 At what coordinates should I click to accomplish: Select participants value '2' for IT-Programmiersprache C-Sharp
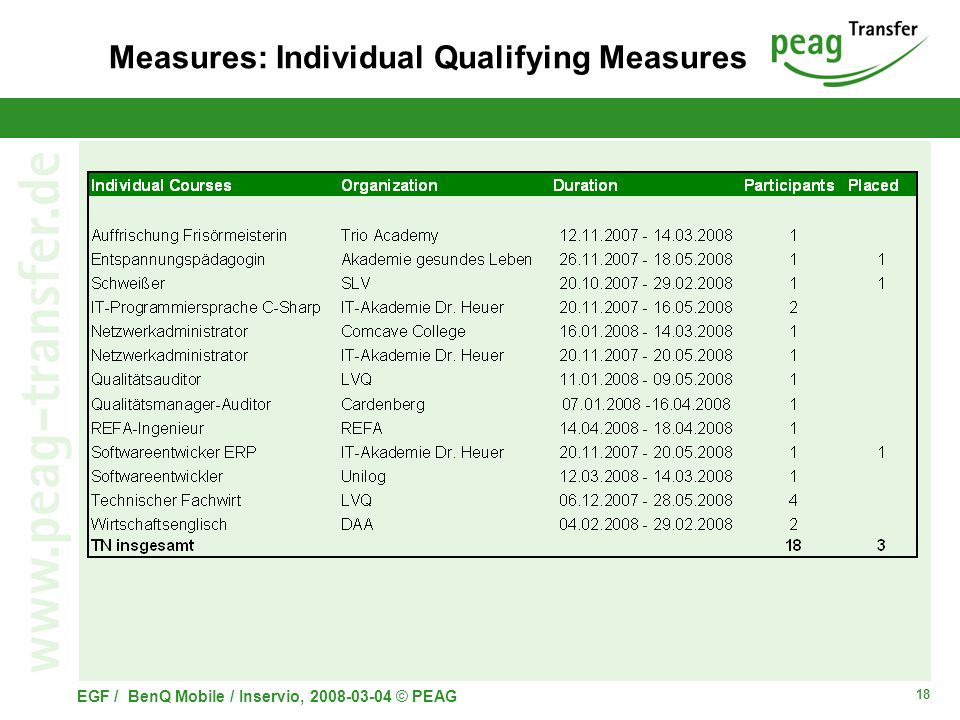click(793, 307)
